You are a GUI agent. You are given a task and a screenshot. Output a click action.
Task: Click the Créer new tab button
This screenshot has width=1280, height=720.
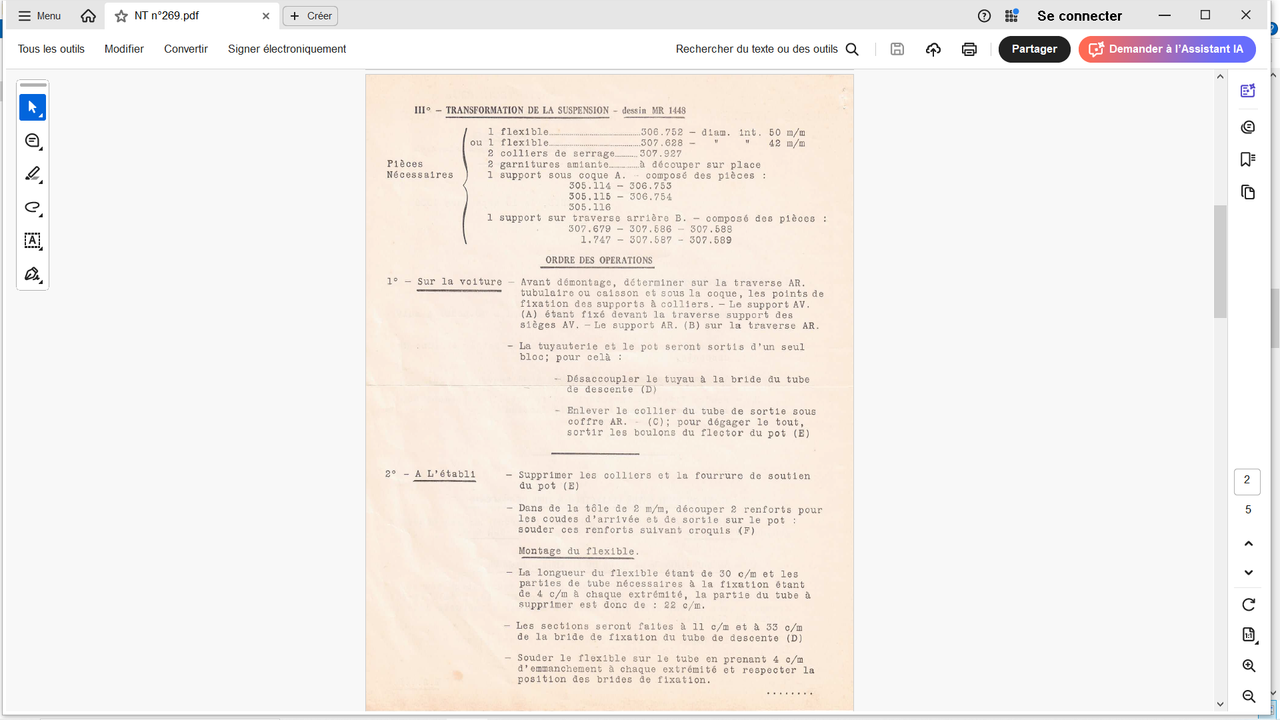[310, 16]
